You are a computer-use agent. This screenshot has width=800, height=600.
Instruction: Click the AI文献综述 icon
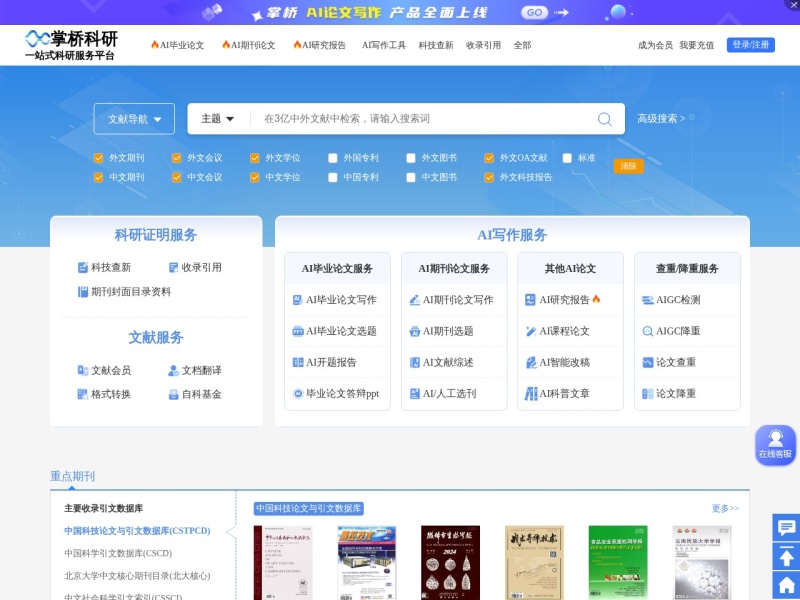click(415, 362)
